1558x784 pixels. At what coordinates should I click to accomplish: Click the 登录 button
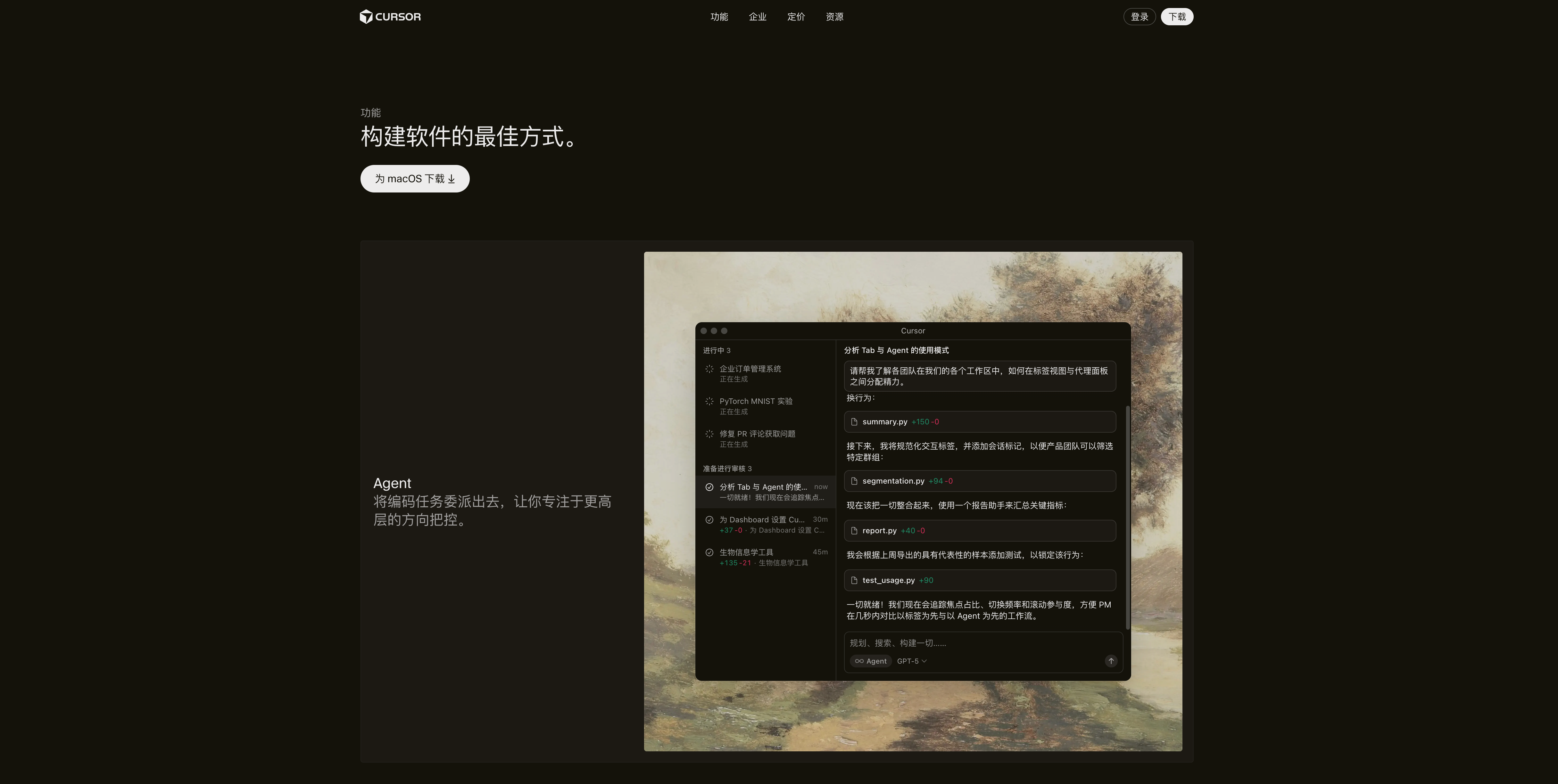point(1139,17)
